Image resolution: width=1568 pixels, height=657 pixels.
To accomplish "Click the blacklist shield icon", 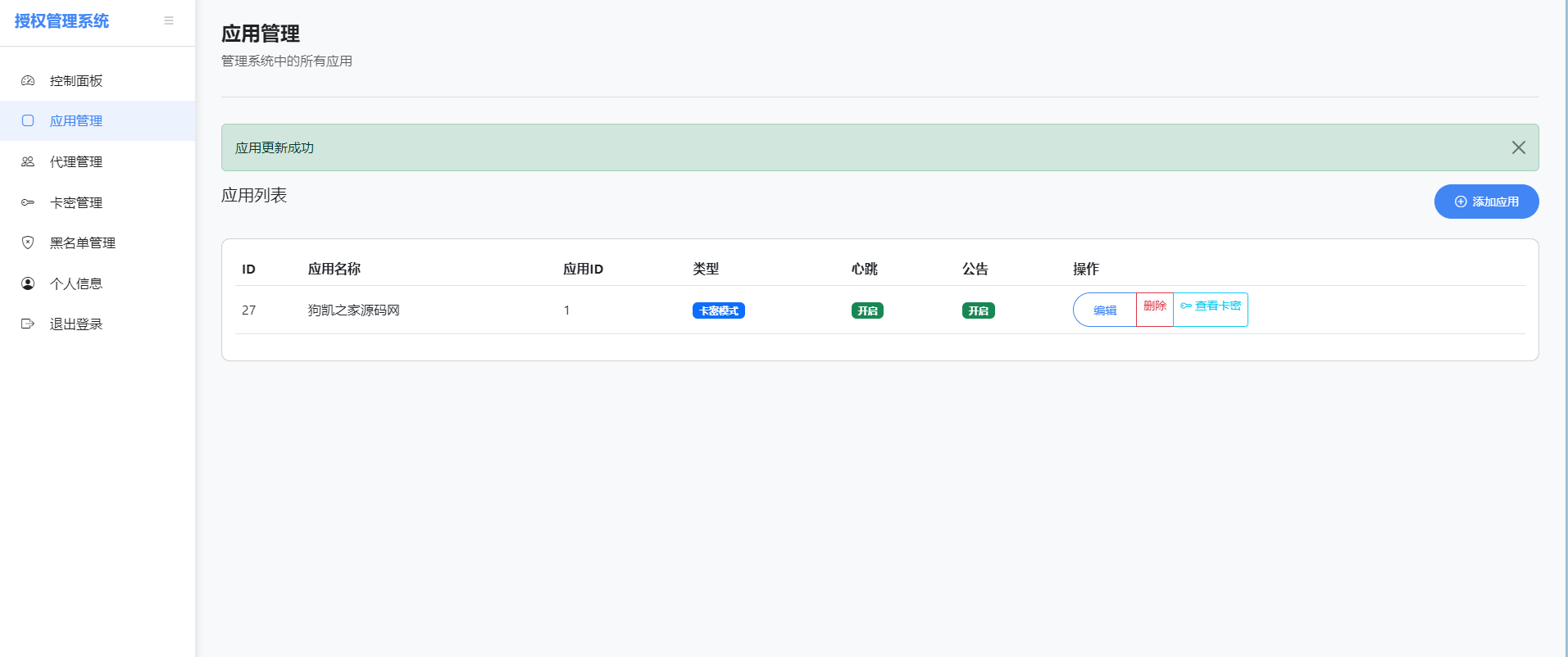I will coord(28,242).
